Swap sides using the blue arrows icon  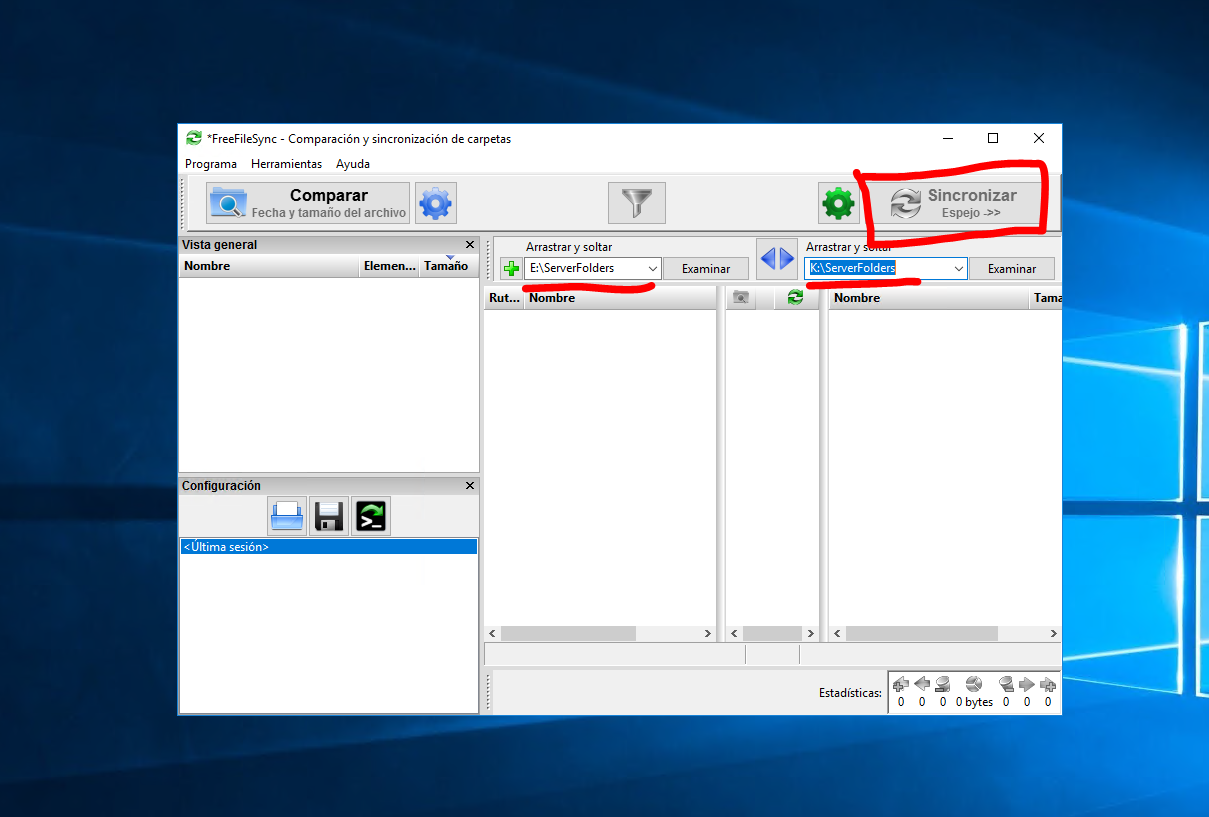pyautogui.click(x=777, y=259)
